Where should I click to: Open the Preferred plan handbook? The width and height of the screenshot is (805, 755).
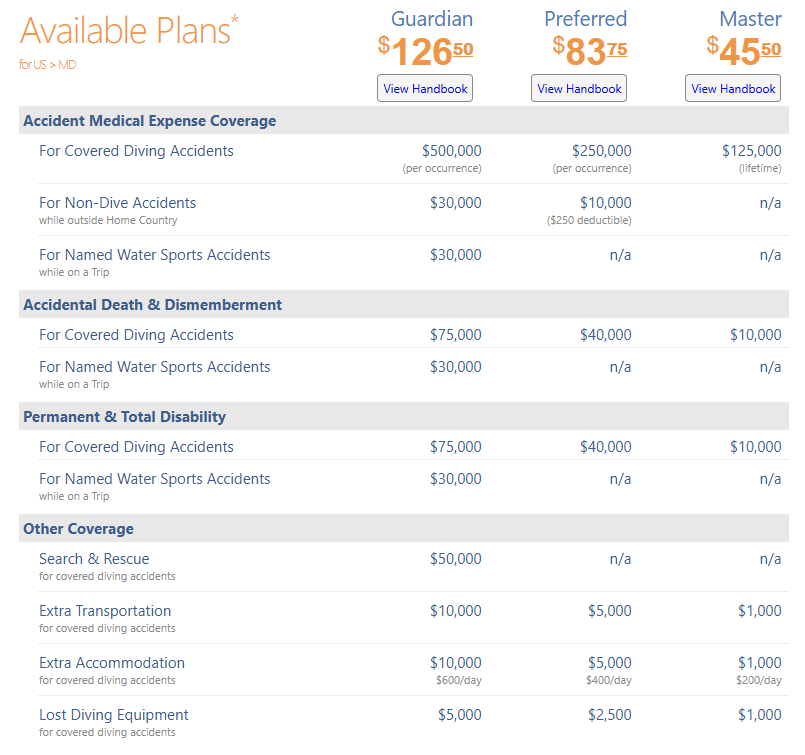coord(579,88)
